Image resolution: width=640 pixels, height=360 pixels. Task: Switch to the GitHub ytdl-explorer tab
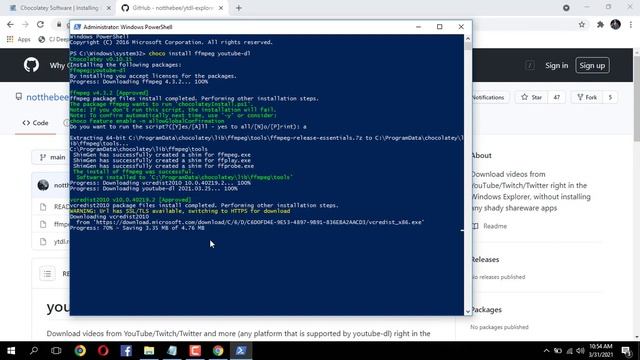point(173,8)
